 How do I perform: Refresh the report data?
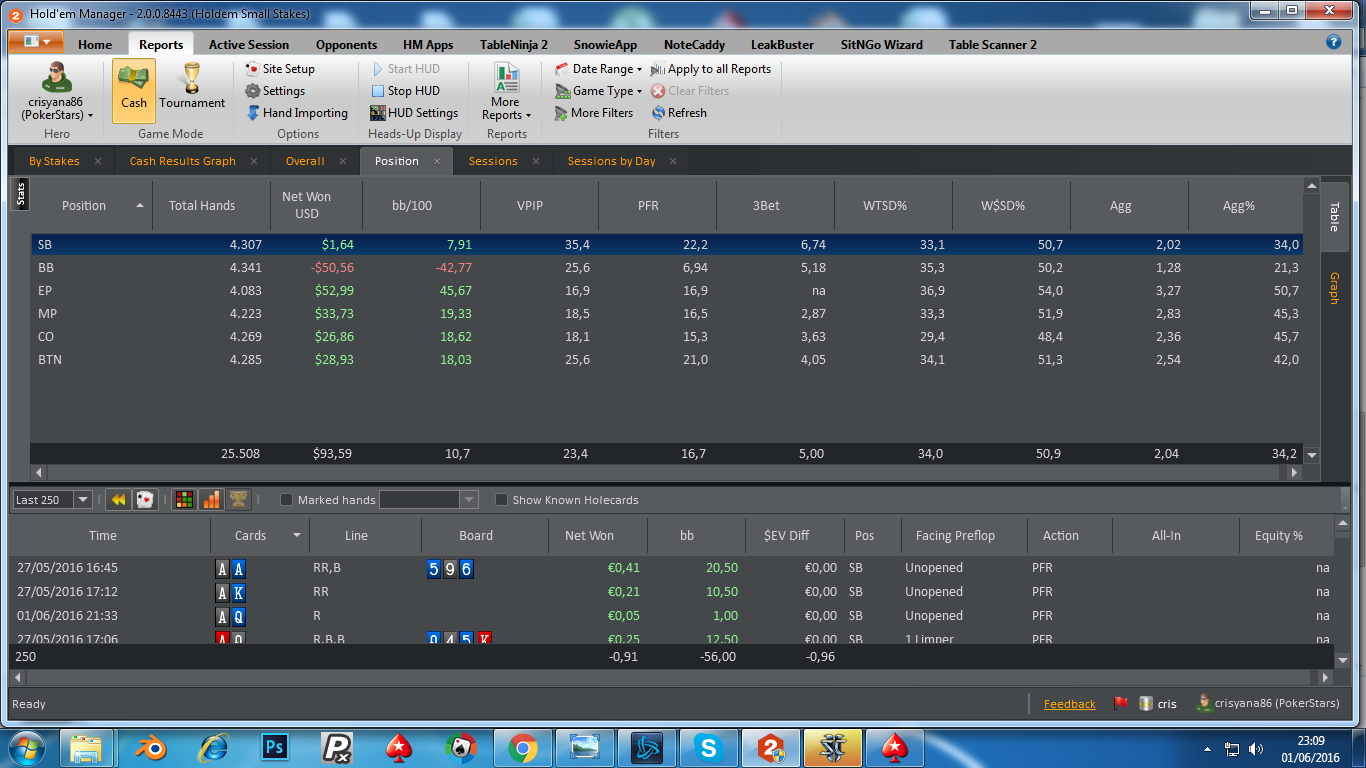click(x=679, y=113)
